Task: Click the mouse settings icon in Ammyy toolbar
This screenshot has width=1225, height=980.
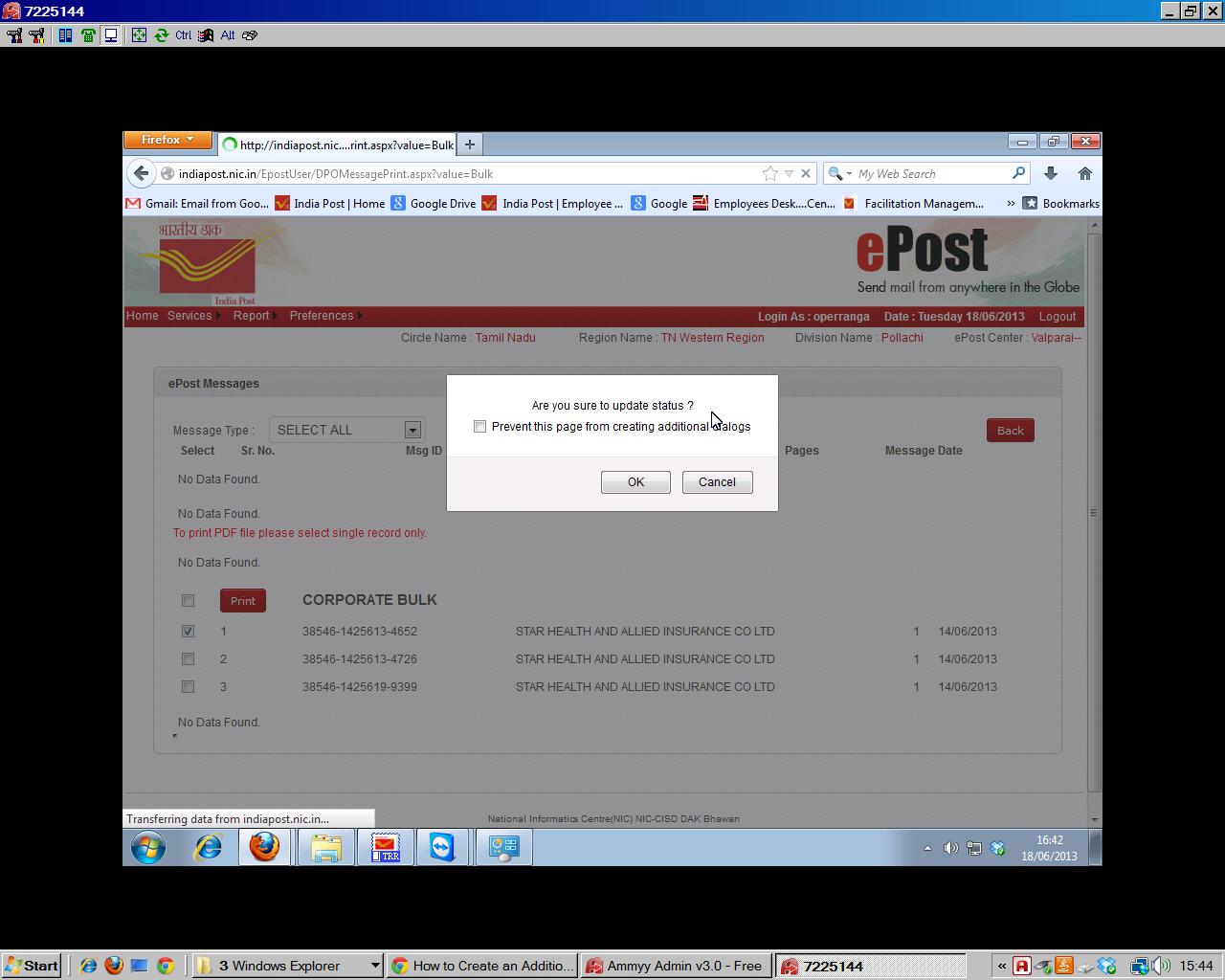Action: point(249,35)
